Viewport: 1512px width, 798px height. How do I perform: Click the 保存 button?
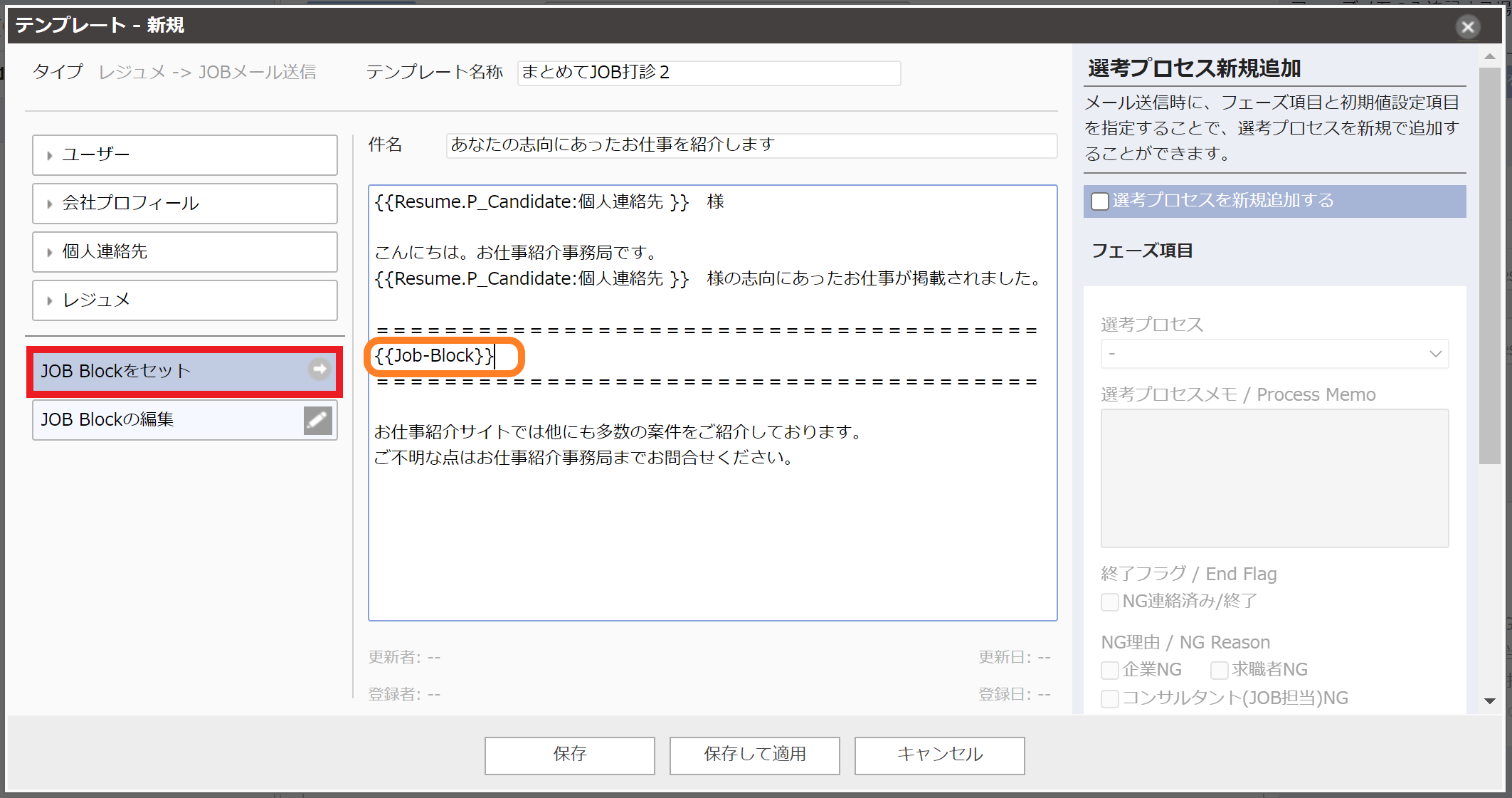tap(569, 755)
